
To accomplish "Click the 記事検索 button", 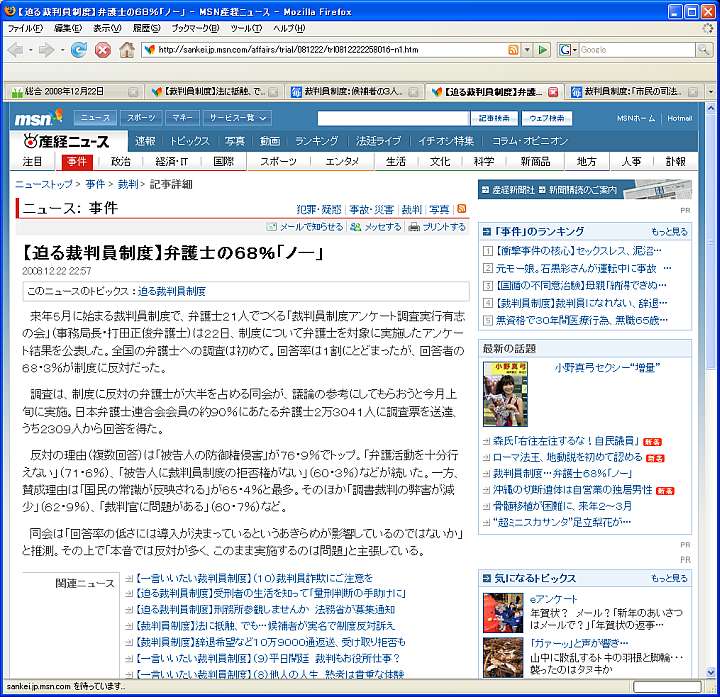I will pyautogui.click(x=494, y=118).
